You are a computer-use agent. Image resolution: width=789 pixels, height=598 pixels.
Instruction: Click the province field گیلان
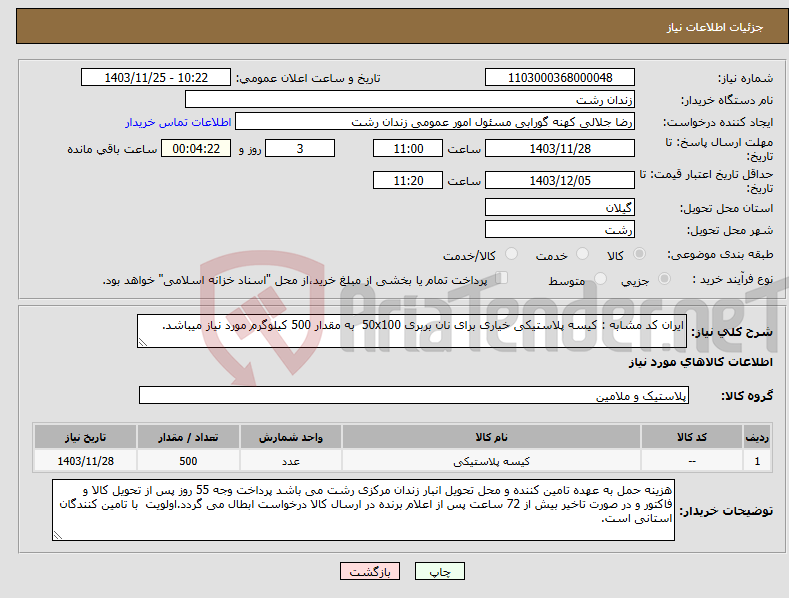tap(560, 207)
